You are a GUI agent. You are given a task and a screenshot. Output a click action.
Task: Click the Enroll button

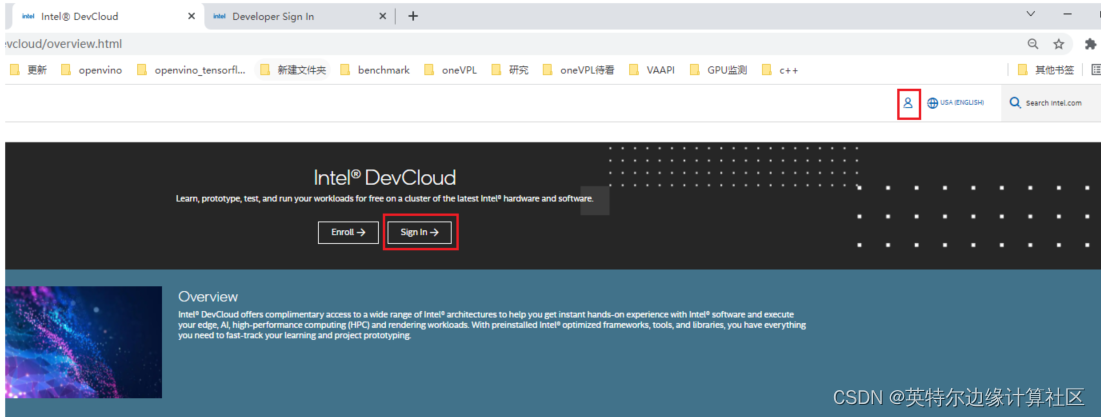click(x=348, y=232)
